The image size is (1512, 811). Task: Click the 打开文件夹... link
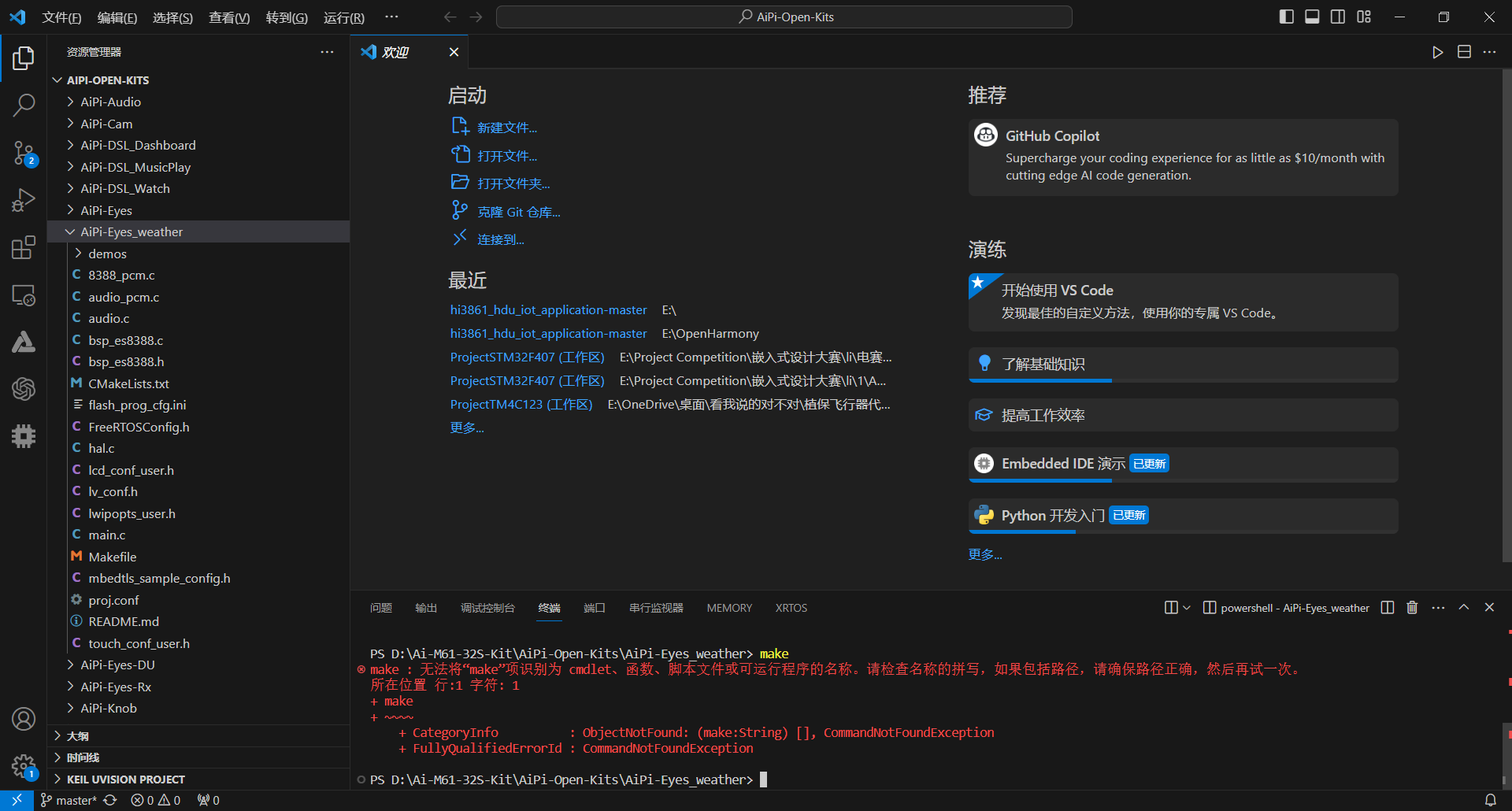pos(513,183)
